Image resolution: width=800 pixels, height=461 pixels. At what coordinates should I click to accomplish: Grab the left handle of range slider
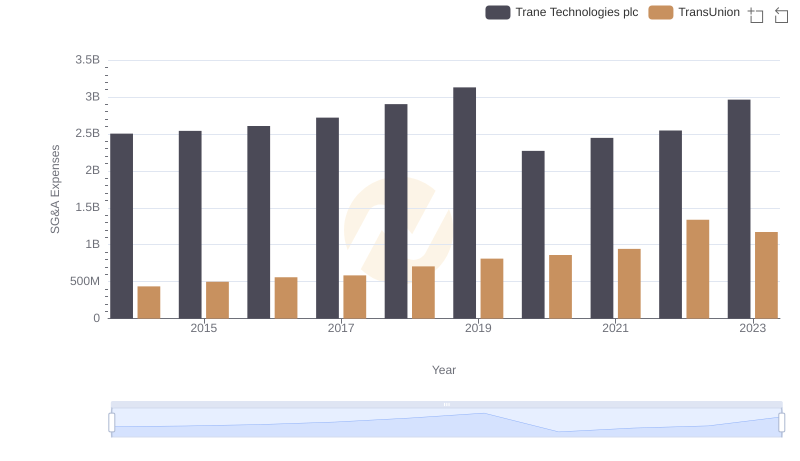point(112,422)
